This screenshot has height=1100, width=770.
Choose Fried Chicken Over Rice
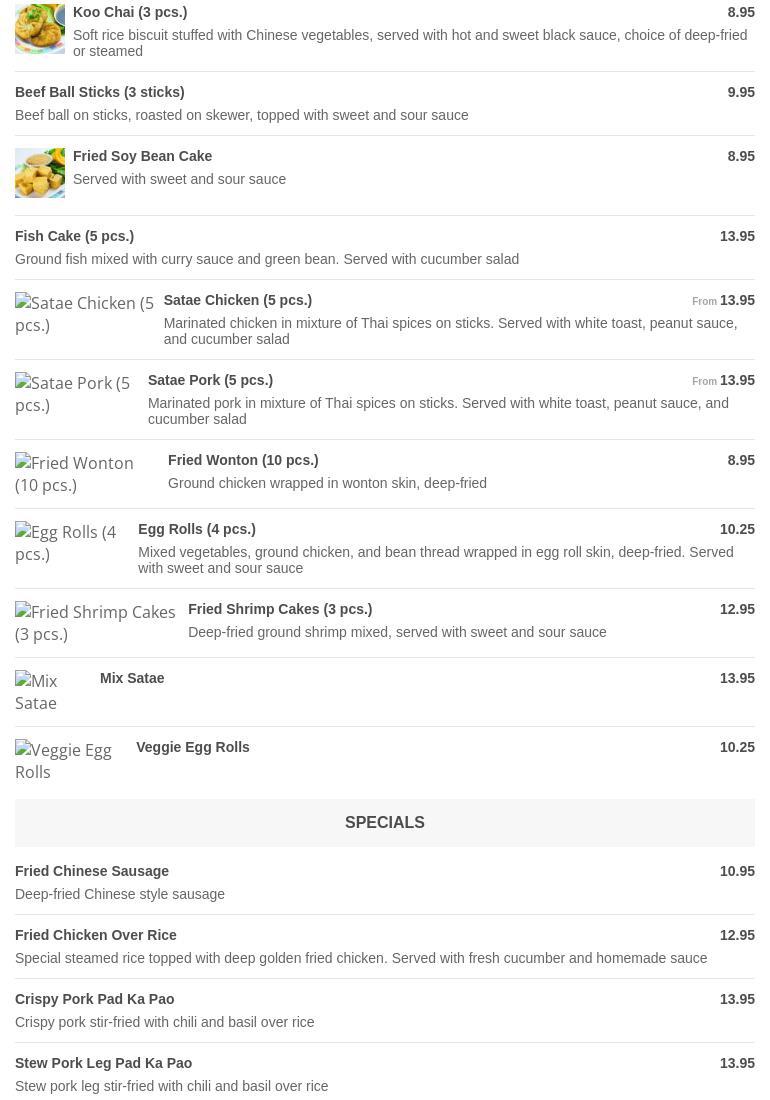coord(96,935)
